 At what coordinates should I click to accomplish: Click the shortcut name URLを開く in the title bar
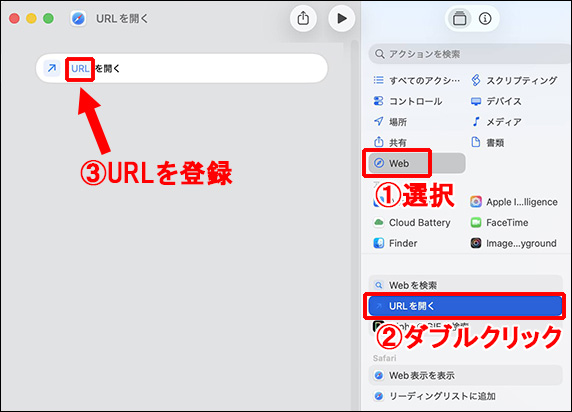[x=122, y=19]
